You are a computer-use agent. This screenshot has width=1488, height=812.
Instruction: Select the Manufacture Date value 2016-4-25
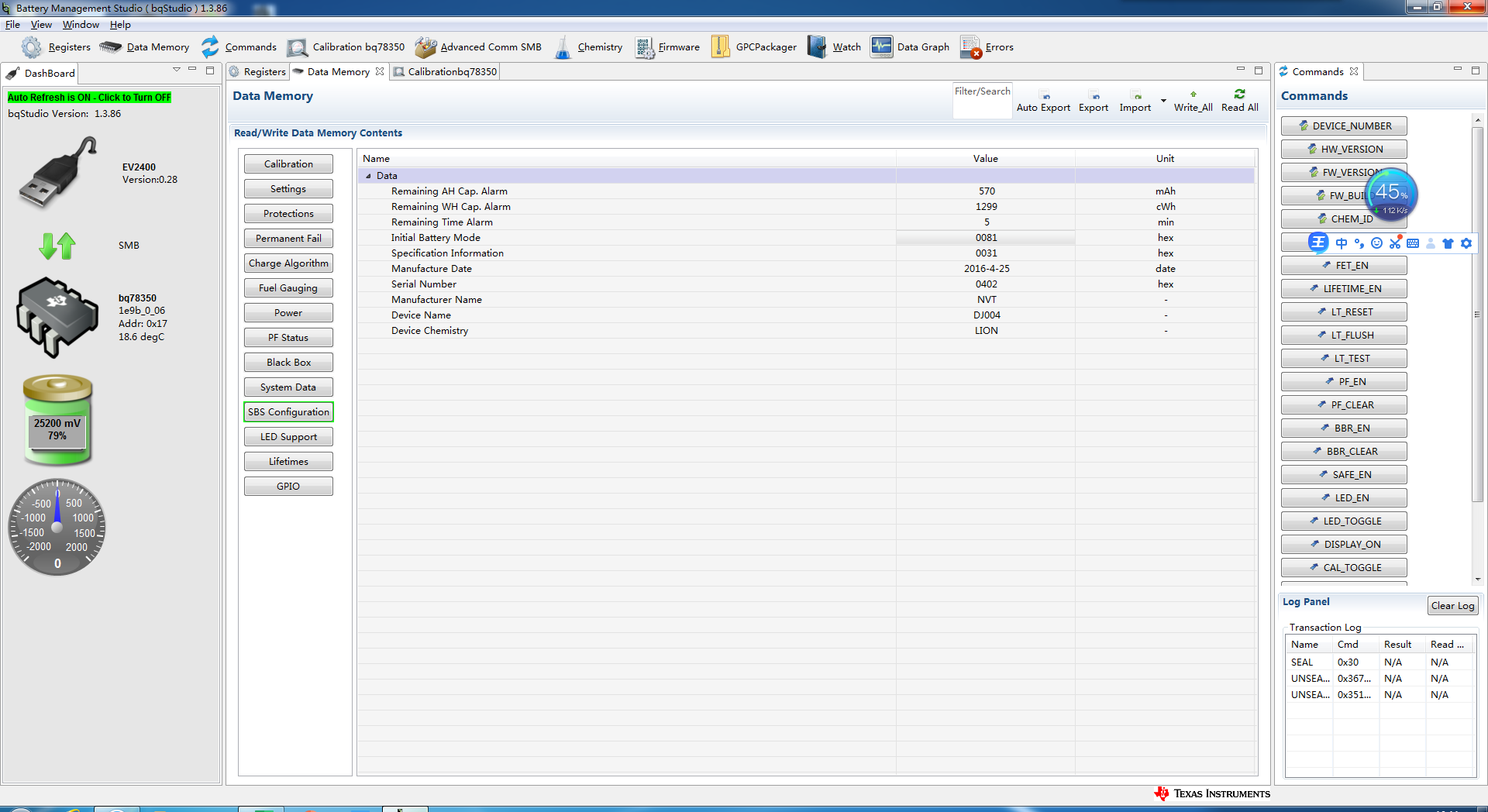(986, 269)
